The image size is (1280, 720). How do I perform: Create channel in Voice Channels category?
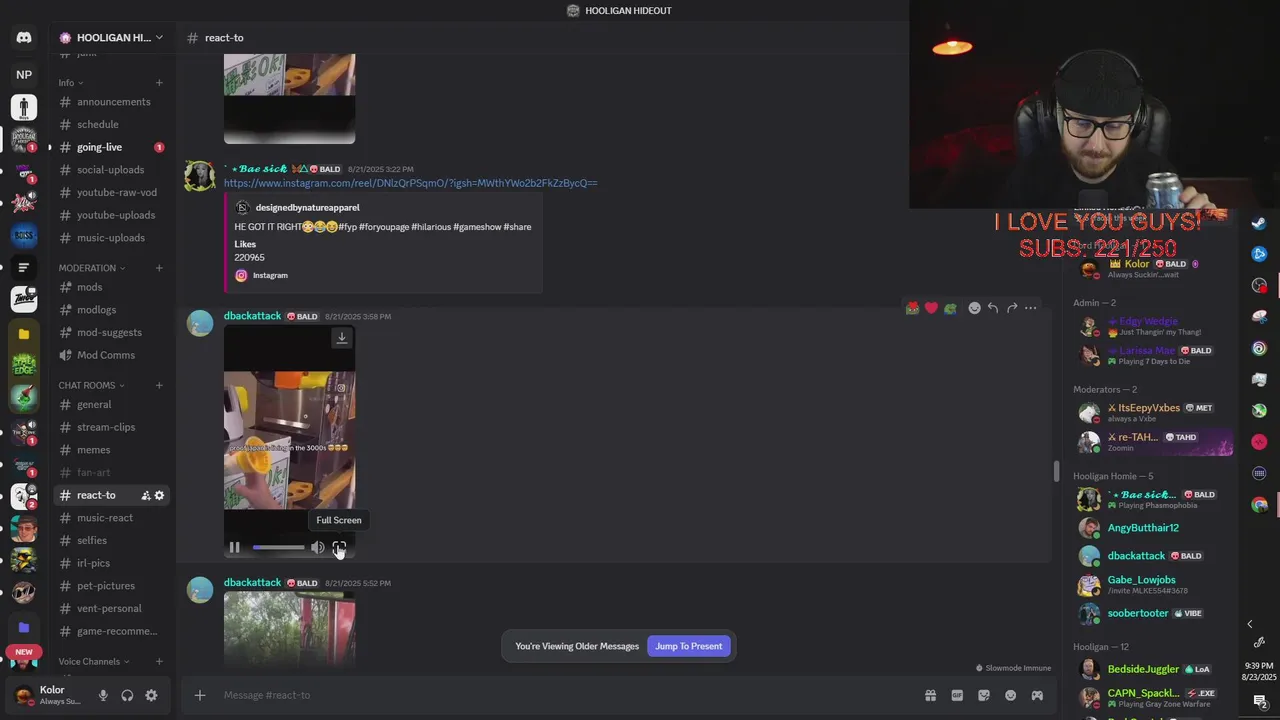pos(159,661)
